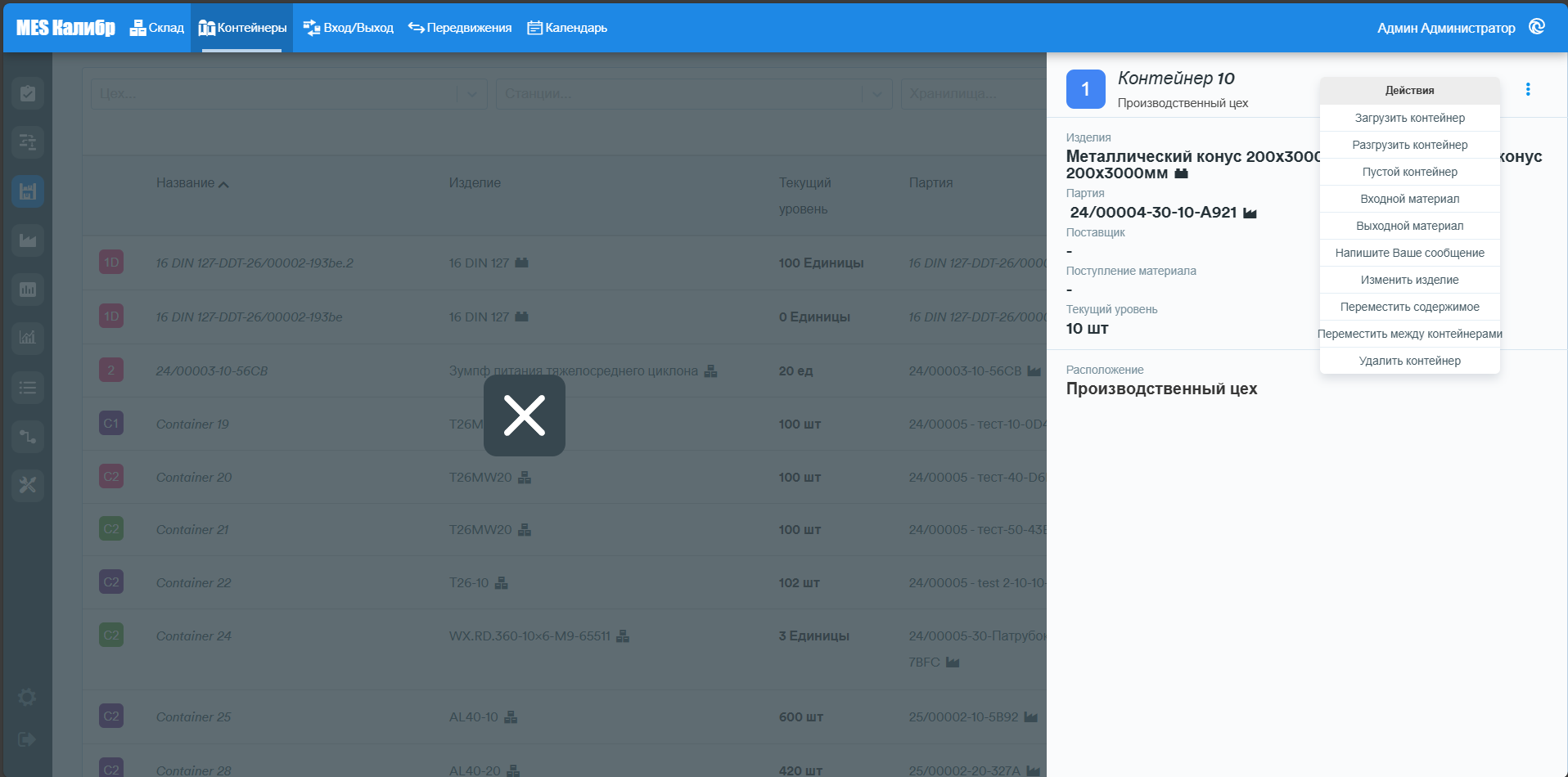Image resolution: width=1568 pixels, height=777 pixels.
Task: Click row 24/00003-10-56CB name
Action: [212, 371]
